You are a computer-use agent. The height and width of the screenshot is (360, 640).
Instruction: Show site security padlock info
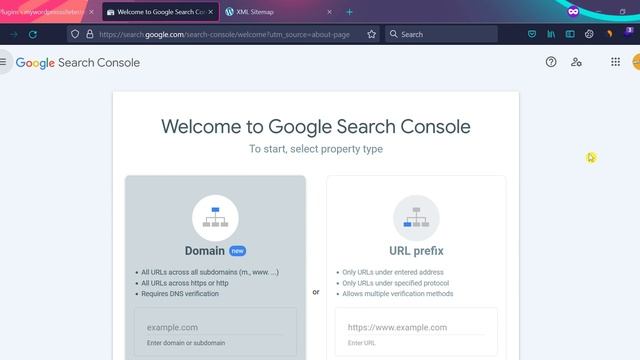click(90, 34)
